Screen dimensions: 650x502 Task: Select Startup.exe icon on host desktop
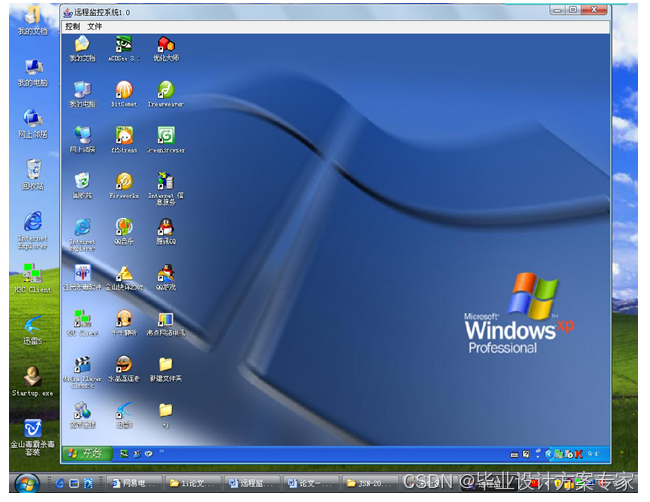pos(33,382)
